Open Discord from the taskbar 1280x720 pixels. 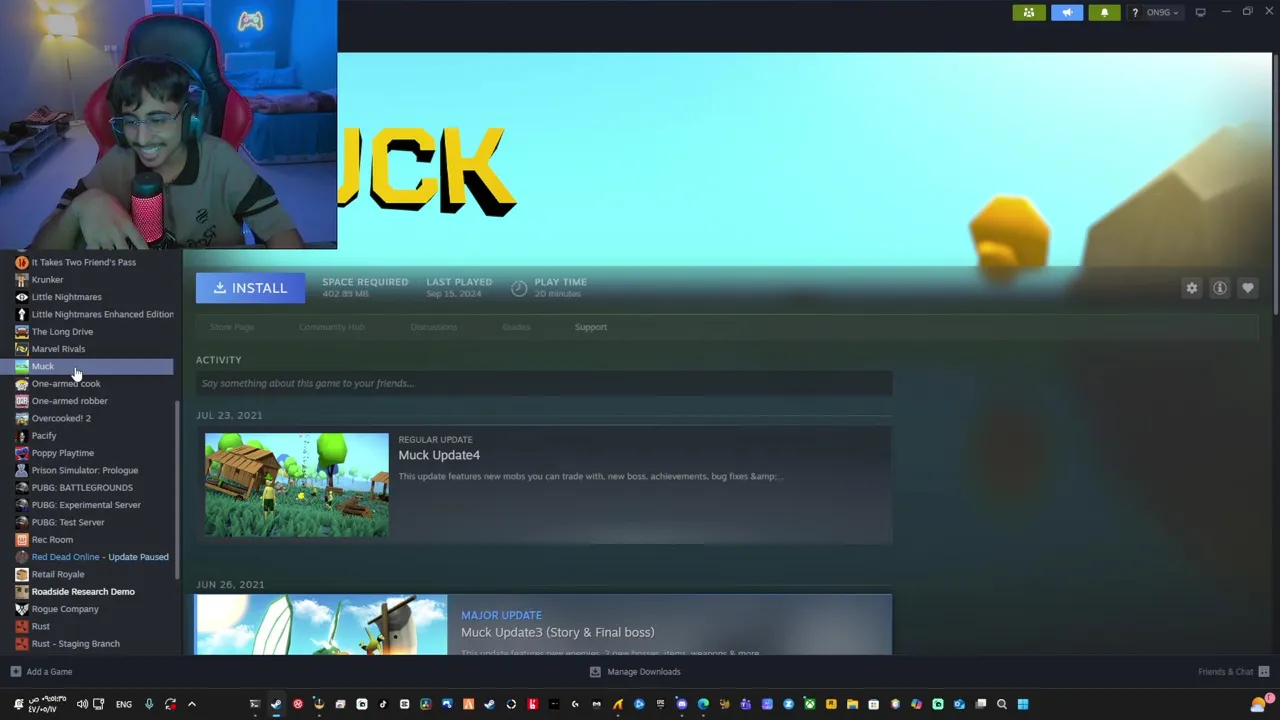pos(682,704)
